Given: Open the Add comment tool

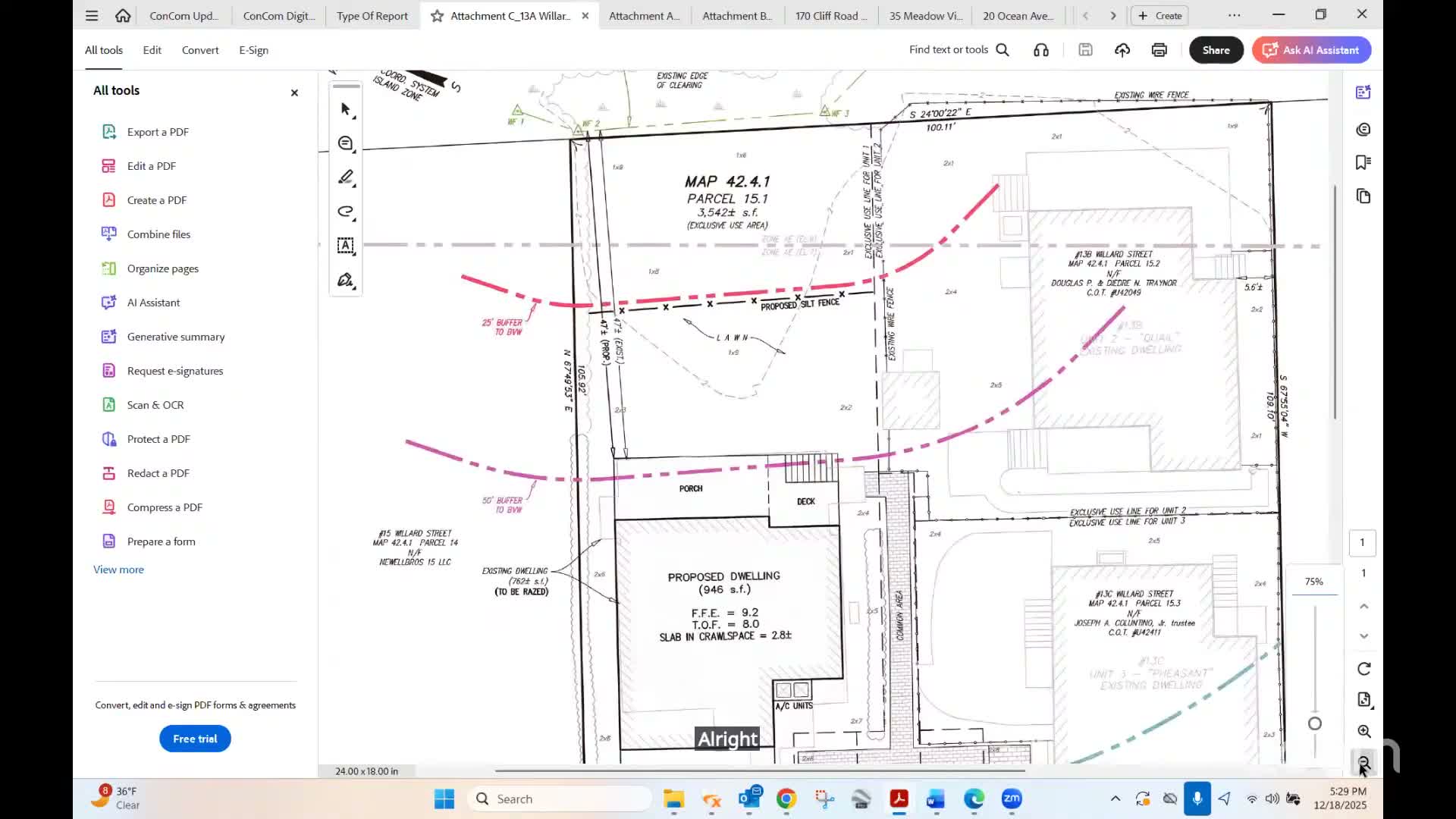Looking at the screenshot, I should pos(345,143).
